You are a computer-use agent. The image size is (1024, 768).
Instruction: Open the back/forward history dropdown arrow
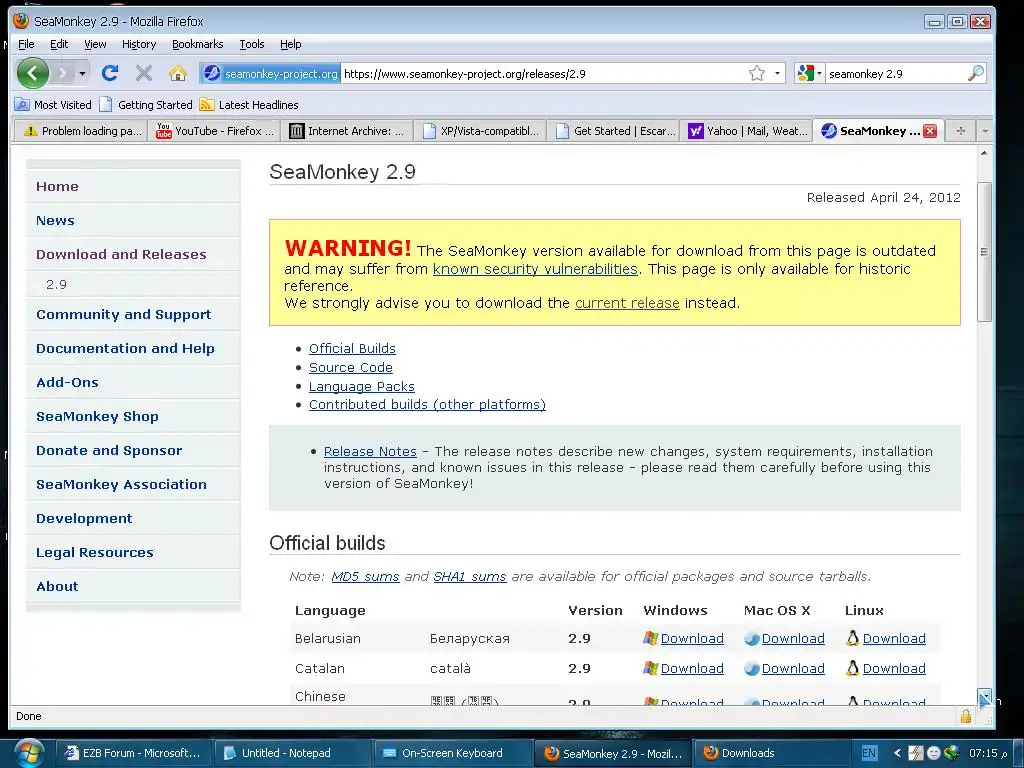point(82,73)
